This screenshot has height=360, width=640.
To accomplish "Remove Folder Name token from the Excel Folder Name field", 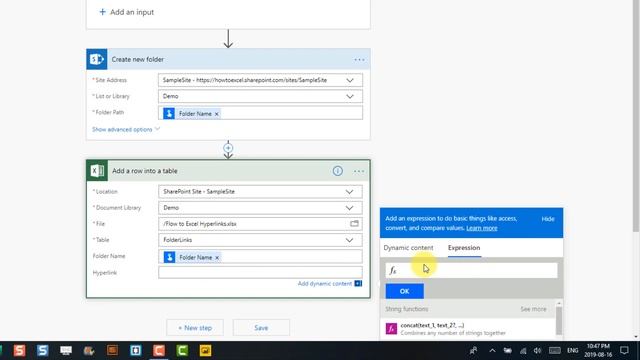I will click(217, 258).
